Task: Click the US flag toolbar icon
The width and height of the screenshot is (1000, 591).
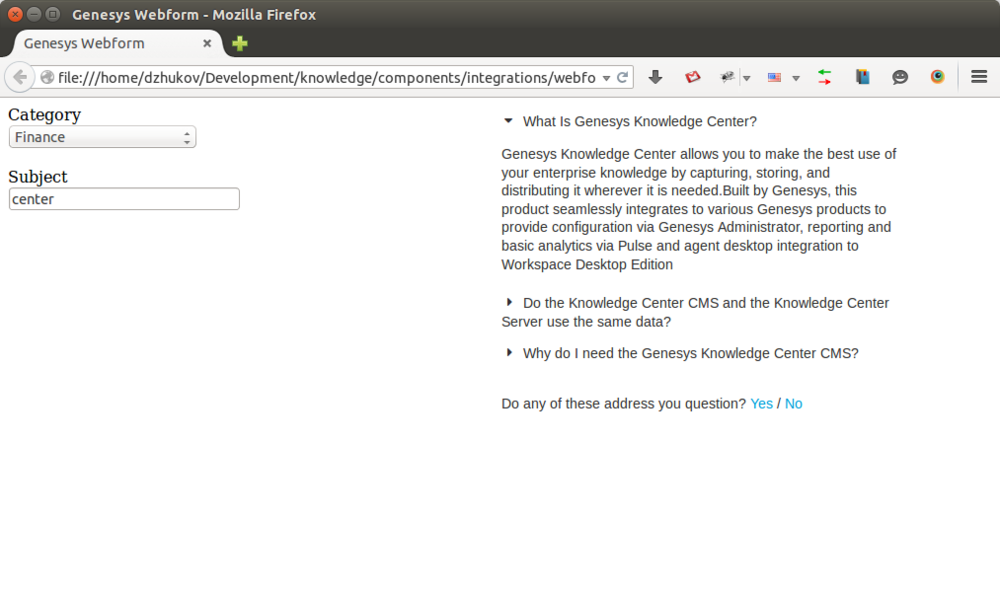Action: pyautogui.click(x=774, y=78)
